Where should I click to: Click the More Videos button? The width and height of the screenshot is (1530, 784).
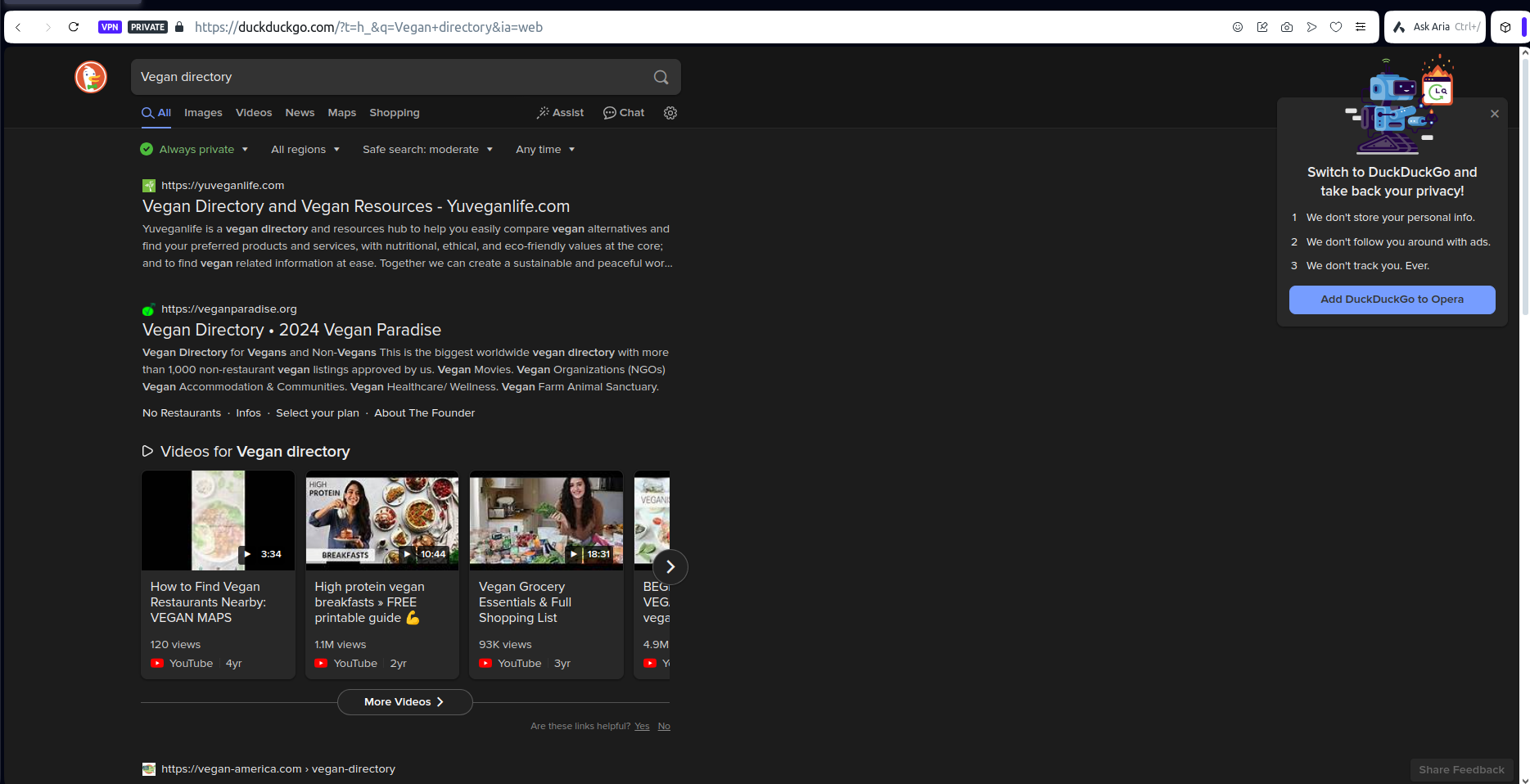coord(404,702)
